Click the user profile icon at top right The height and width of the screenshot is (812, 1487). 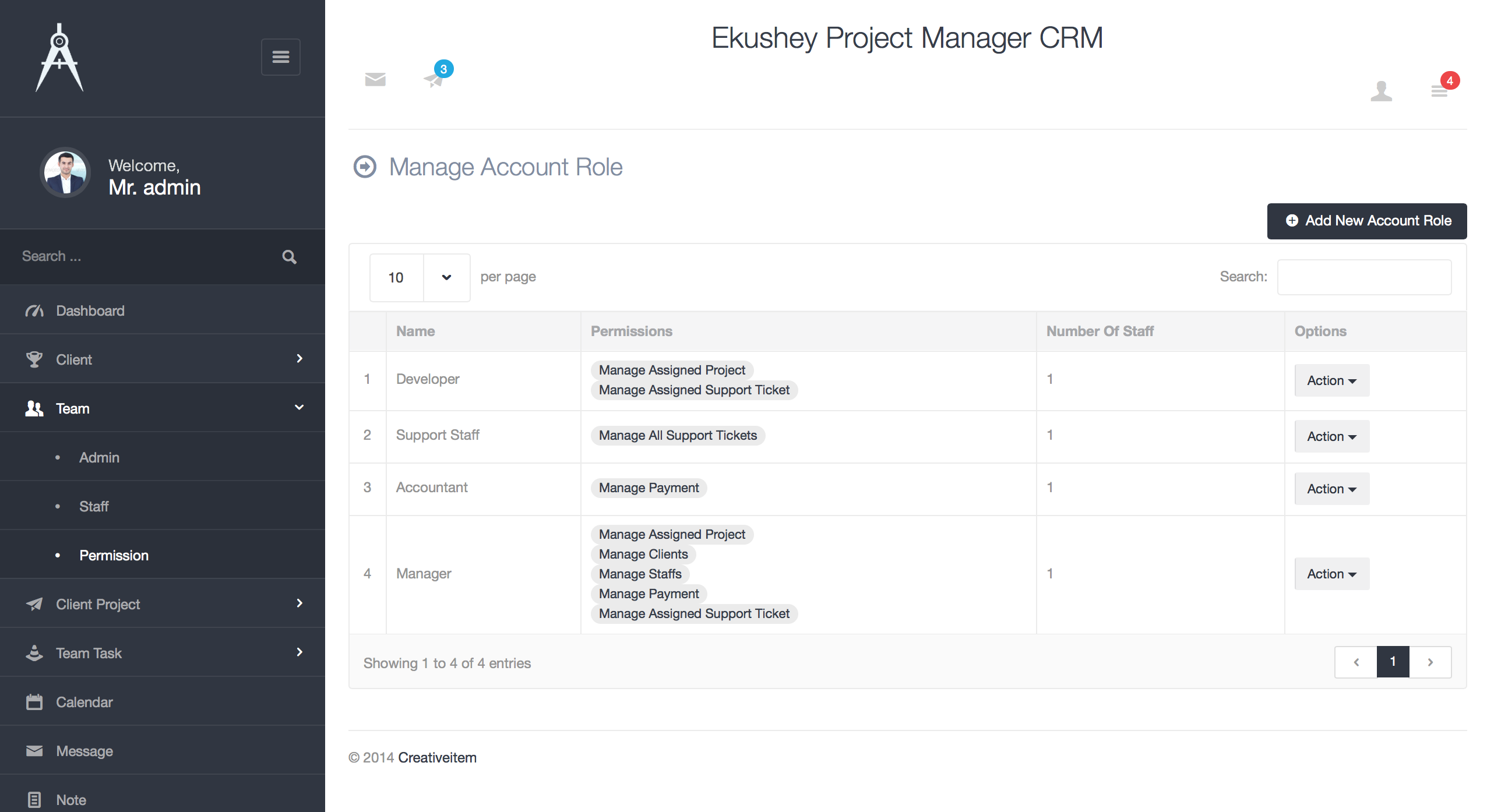[x=1380, y=91]
